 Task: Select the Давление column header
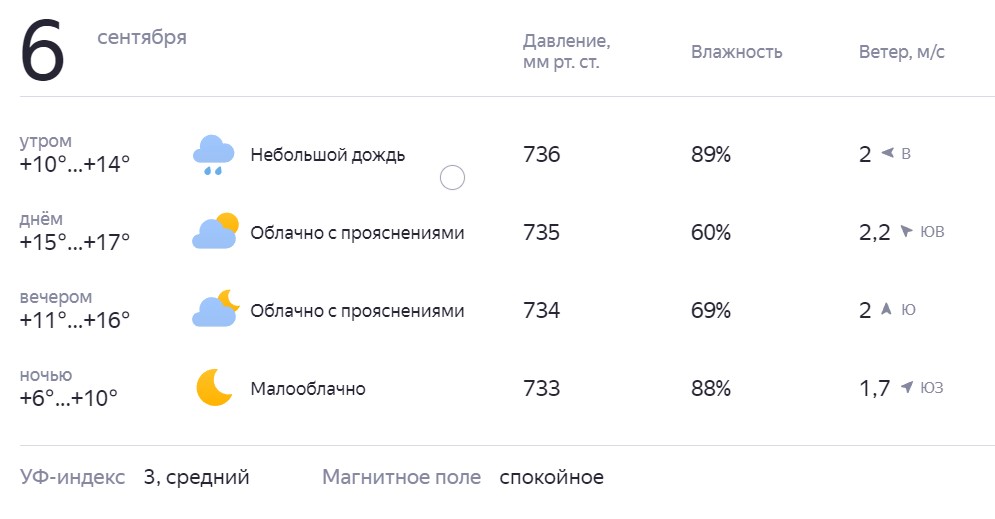click(x=567, y=51)
